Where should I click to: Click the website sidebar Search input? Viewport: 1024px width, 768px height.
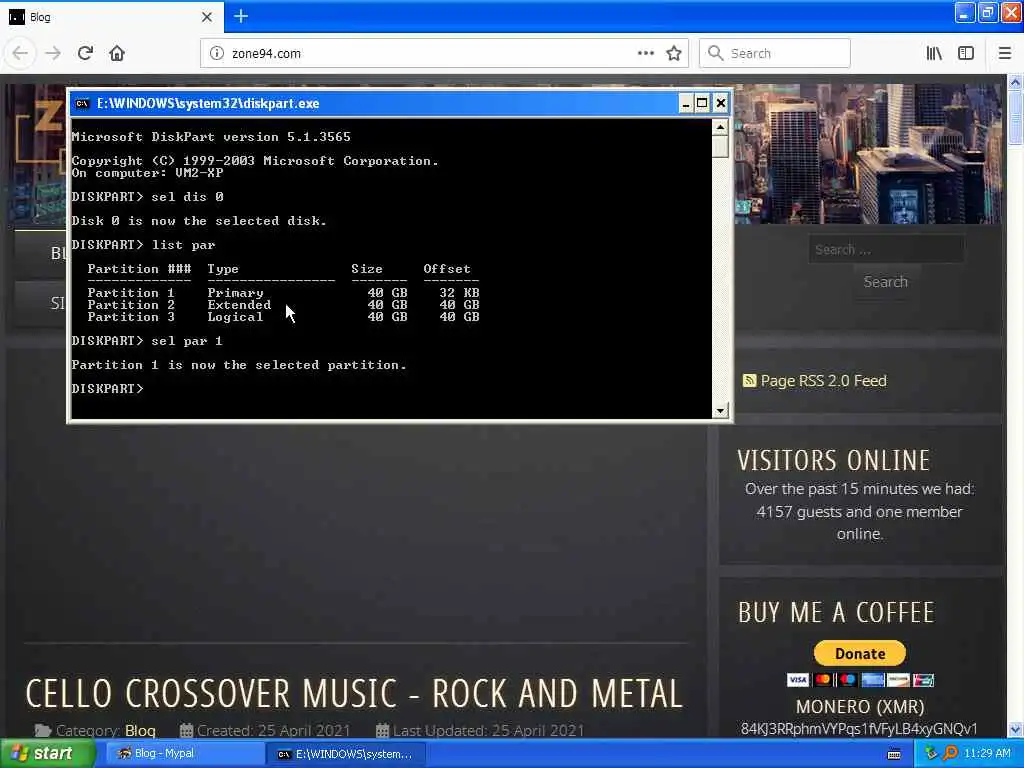tap(886, 249)
